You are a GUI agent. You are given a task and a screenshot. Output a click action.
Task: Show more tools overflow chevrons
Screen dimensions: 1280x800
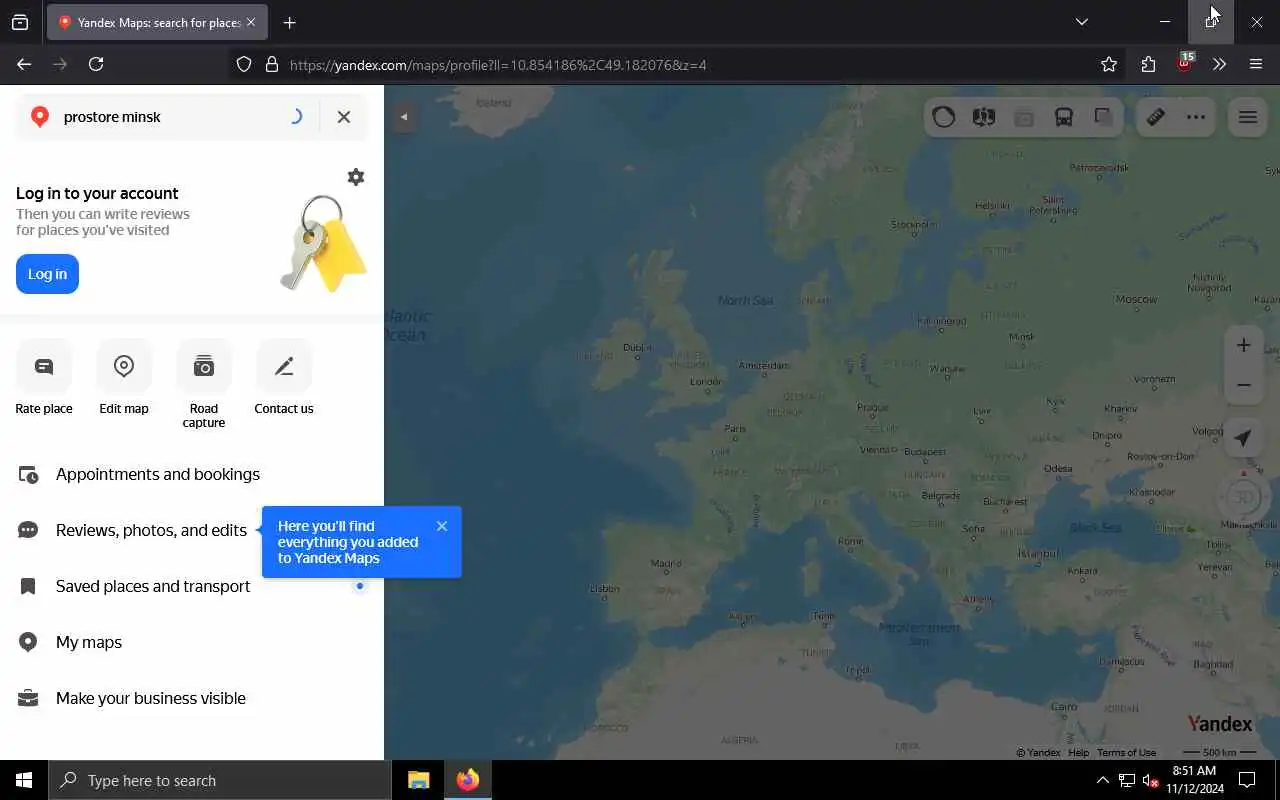1219,65
